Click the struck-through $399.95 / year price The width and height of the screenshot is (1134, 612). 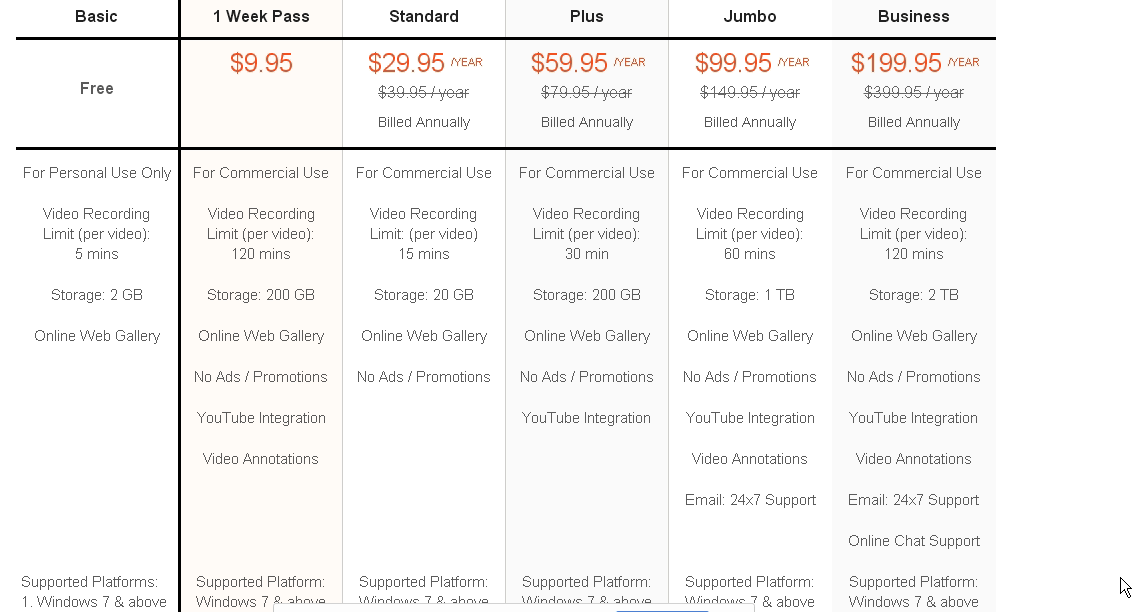pyautogui.click(x=913, y=93)
